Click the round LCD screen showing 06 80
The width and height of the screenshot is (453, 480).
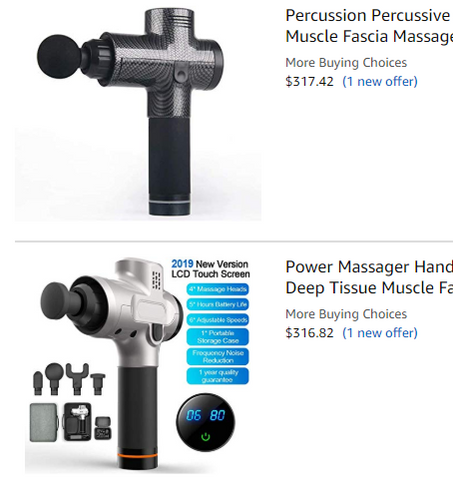click(205, 422)
